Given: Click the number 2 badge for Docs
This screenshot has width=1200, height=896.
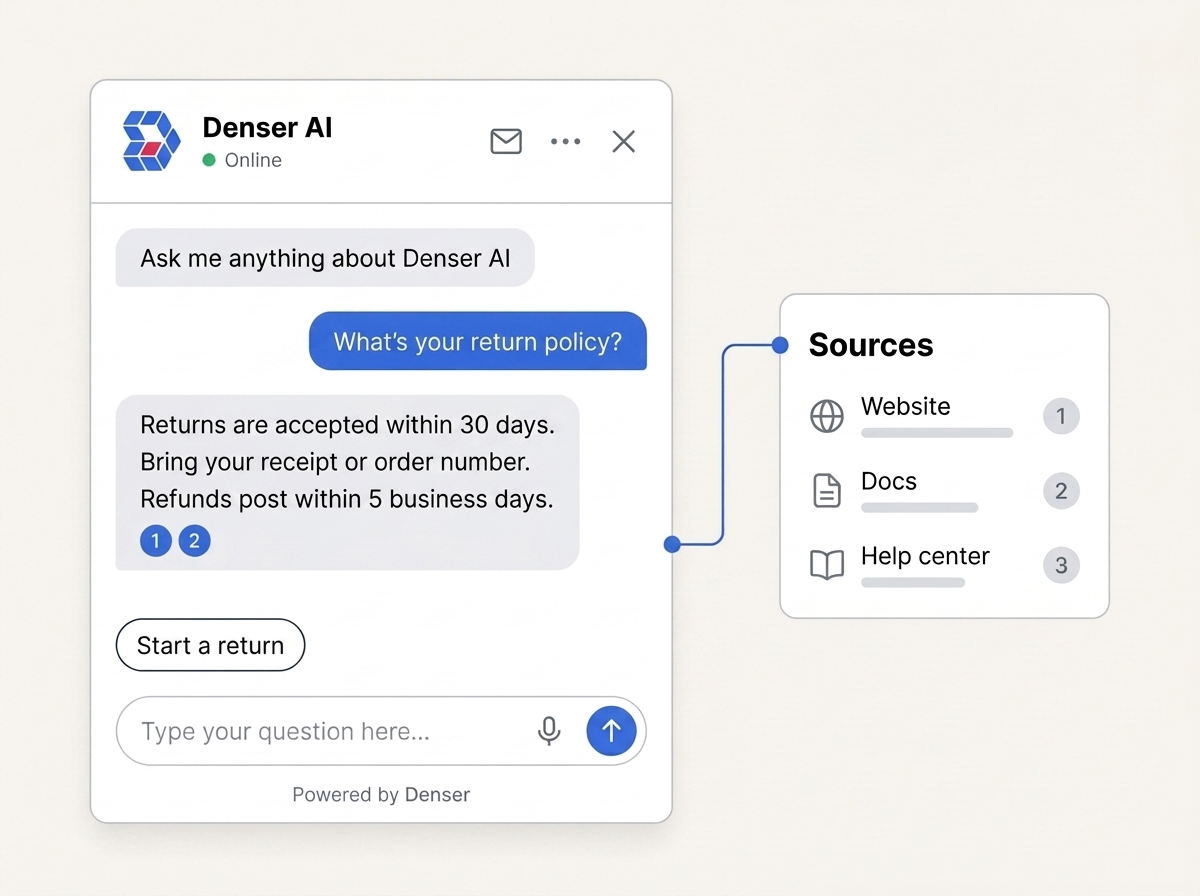Looking at the screenshot, I should pyautogui.click(x=1061, y=491).
